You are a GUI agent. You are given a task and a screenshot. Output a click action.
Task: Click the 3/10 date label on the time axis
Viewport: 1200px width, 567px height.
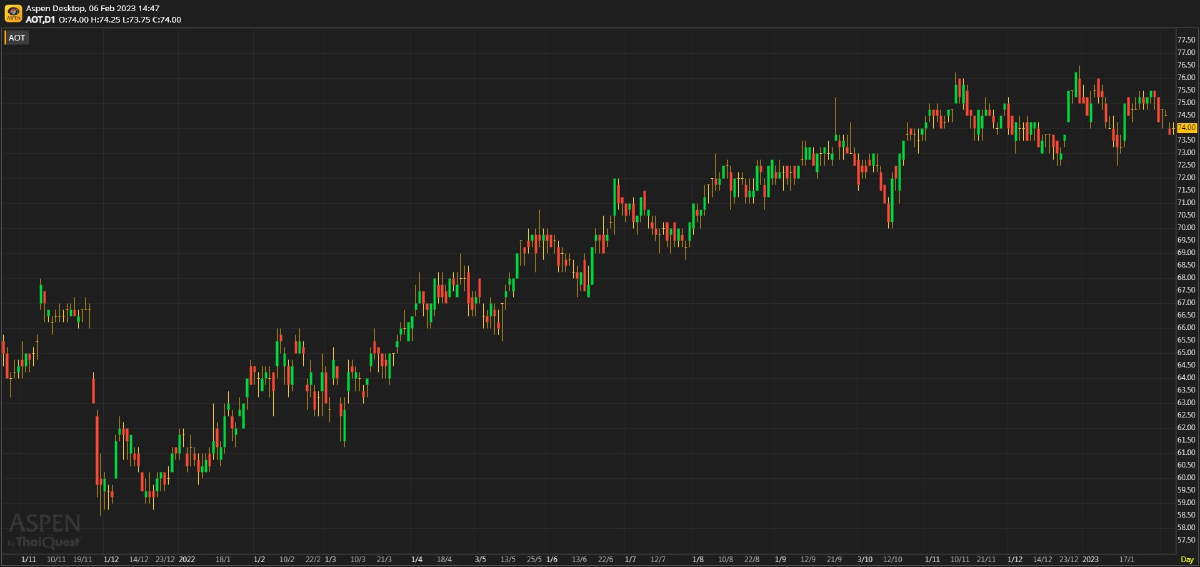pyautogui.click(x=865, y=559)
